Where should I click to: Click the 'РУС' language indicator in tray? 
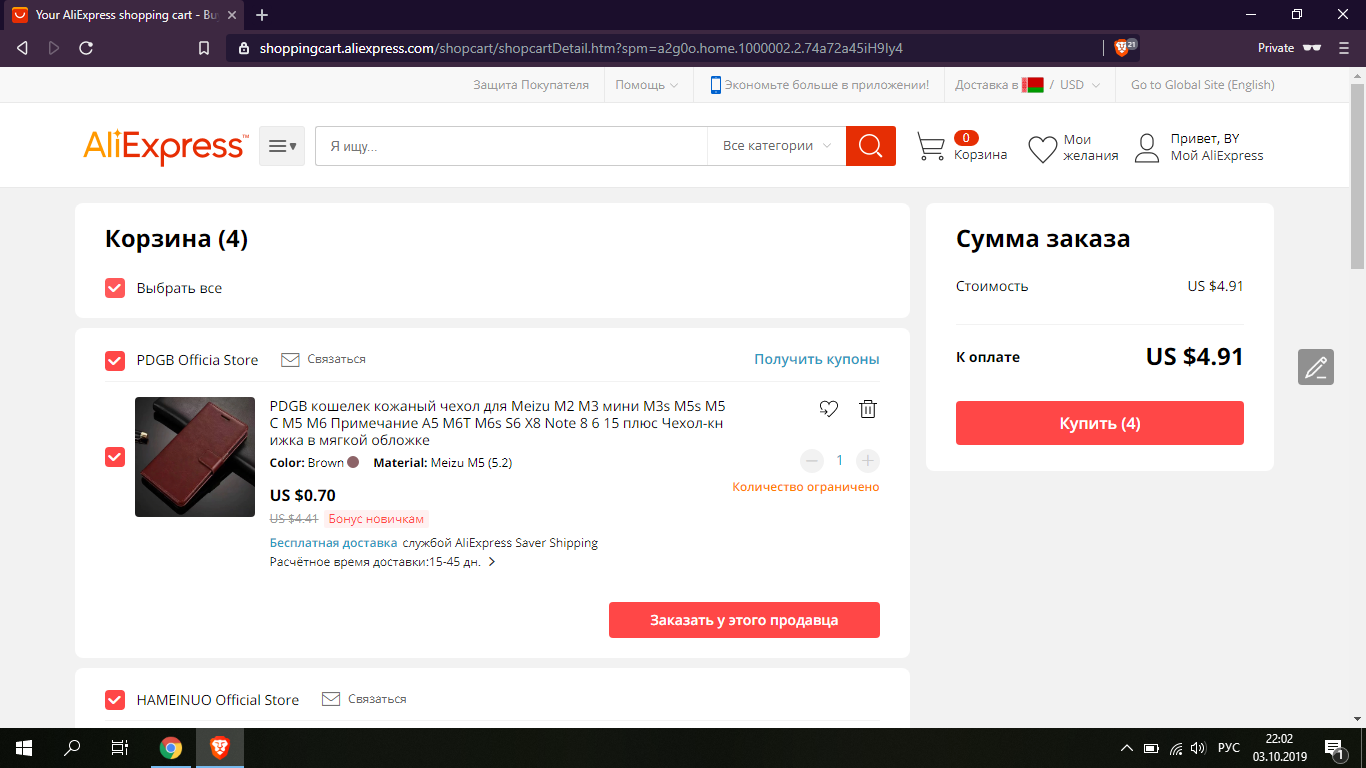pyautogui.click(x=1229, y=748)
